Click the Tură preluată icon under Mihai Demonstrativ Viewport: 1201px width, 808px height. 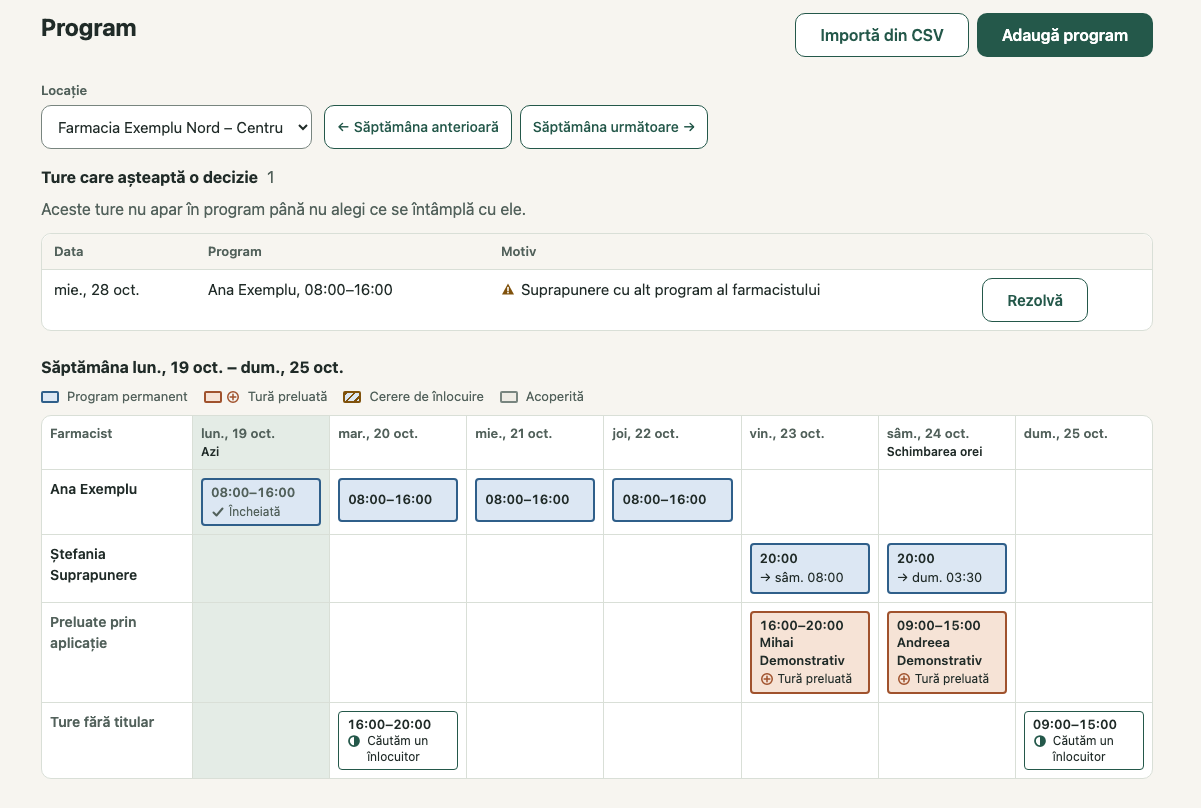[x=767, y=678]
